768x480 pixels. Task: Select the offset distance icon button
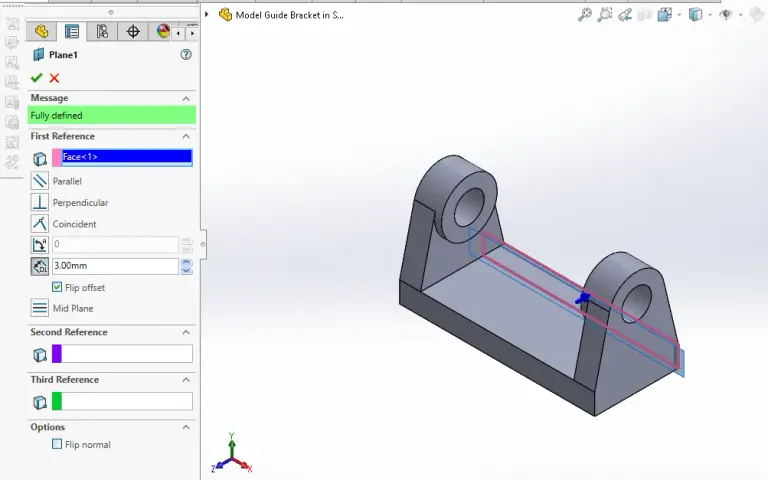click(x=40, y=266)
